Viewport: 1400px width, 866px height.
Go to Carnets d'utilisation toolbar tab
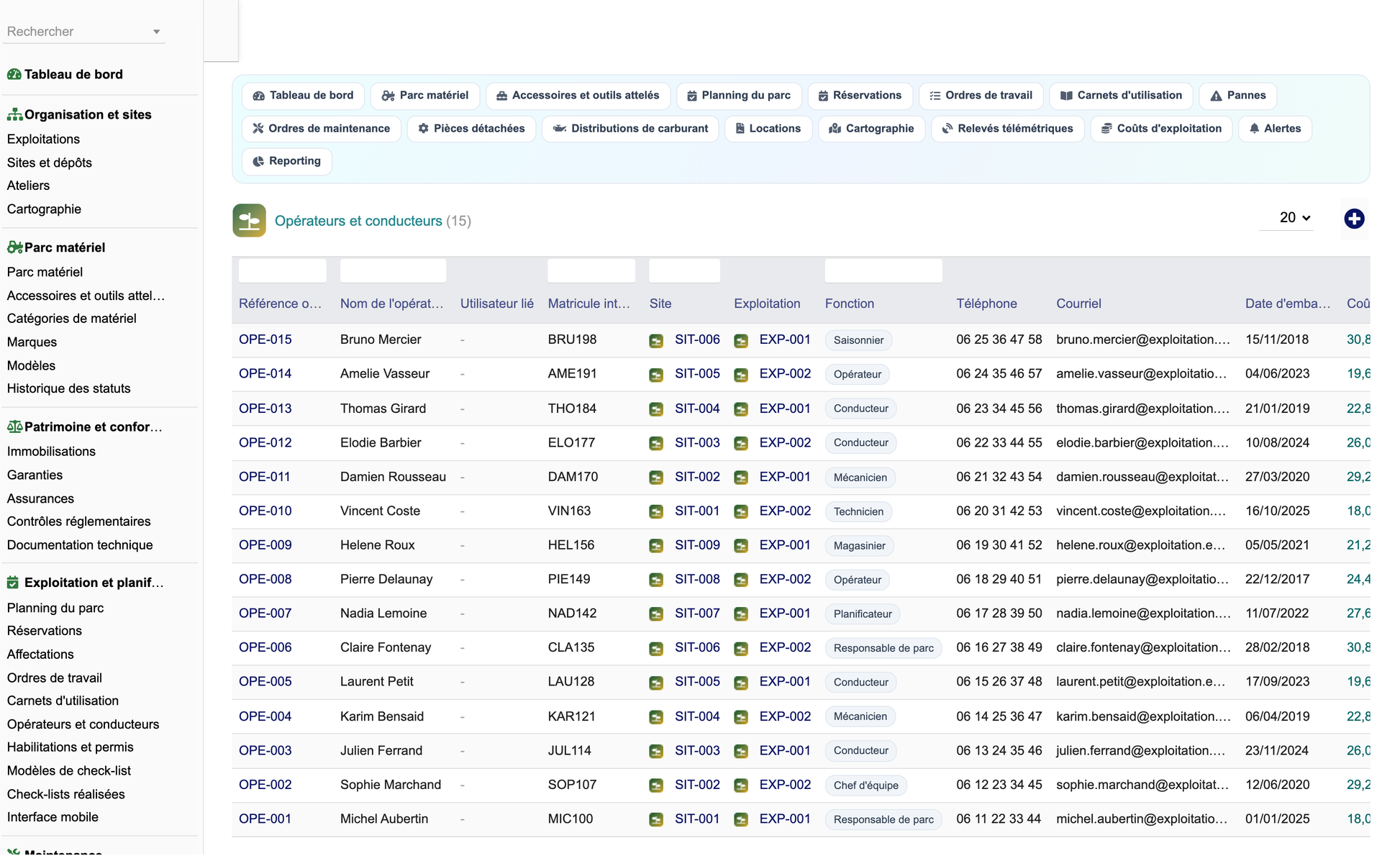click(1121, 96)
